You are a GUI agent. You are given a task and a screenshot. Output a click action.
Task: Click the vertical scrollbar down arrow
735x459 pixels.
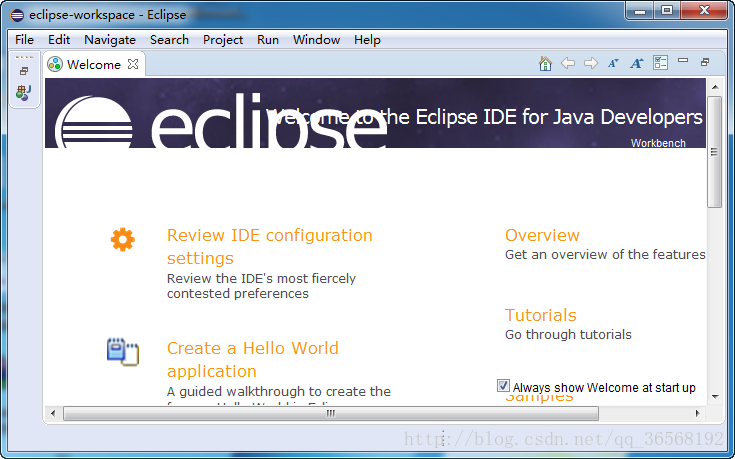pos(715,397)
